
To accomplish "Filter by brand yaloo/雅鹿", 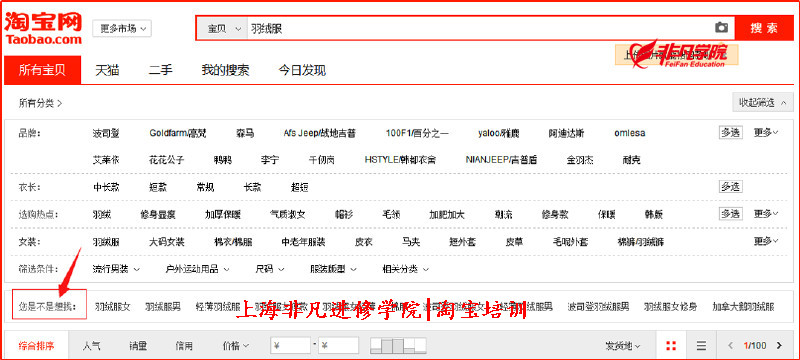I will [x=498, y=134].
